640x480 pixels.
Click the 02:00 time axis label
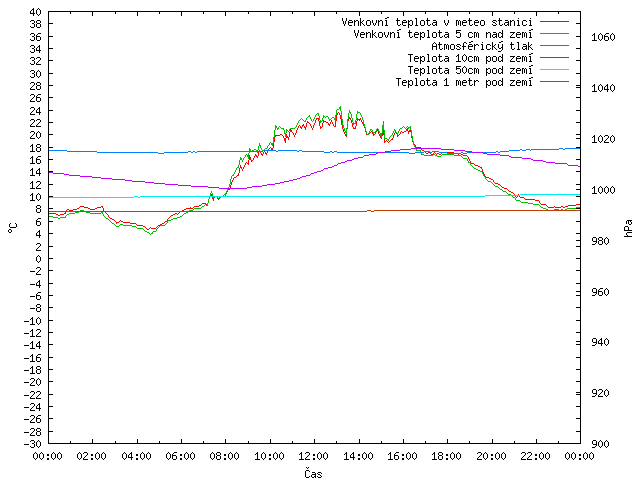(91, 456)
